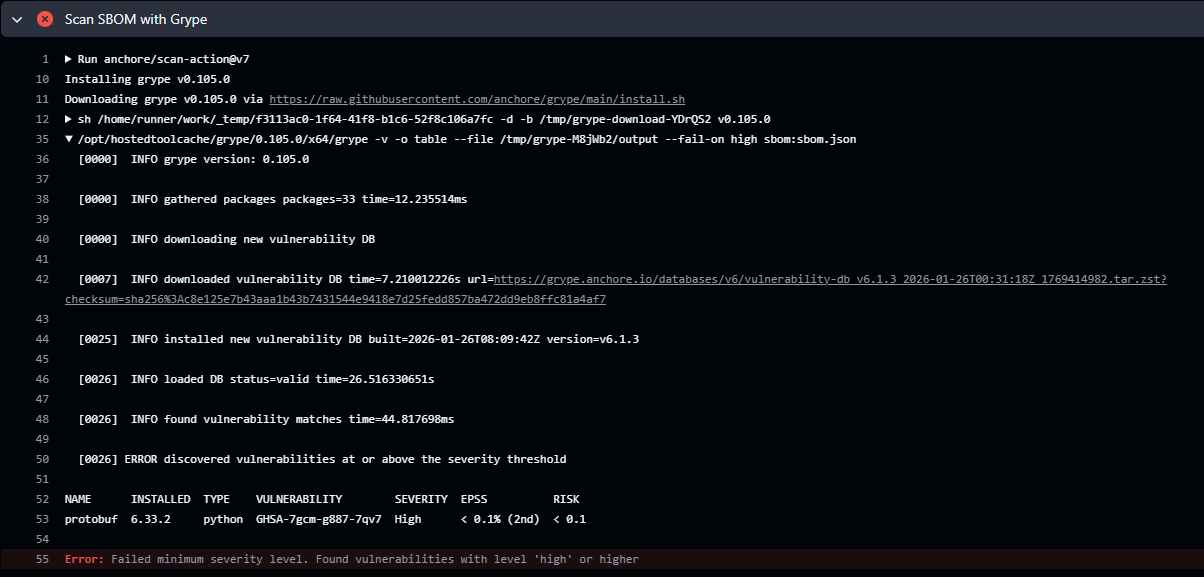This screenshot has height=577, width=1204.
Task: Click the installed version '6.33.2'
Action: 151,519
